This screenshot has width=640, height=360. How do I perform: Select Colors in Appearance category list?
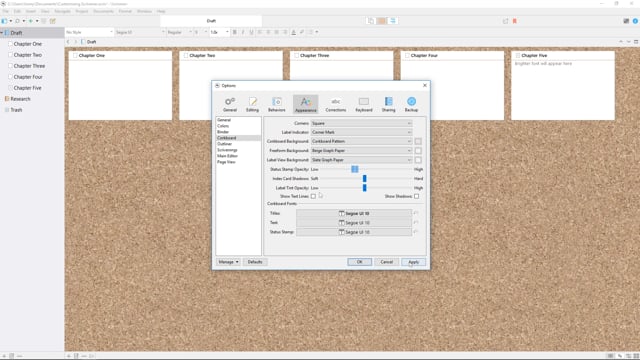click(223, 126)
